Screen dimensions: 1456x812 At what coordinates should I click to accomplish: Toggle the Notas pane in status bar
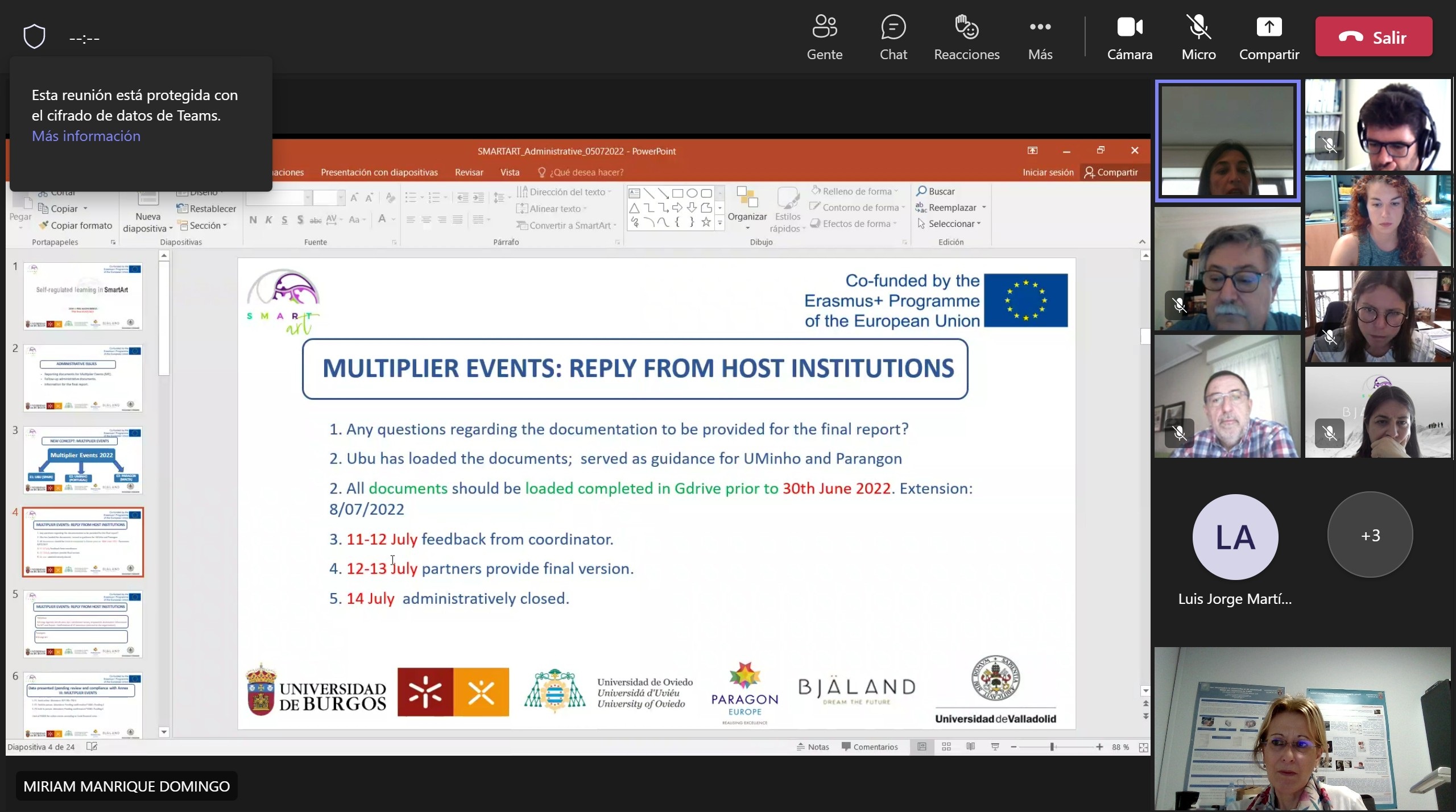(x=813, y=747)
